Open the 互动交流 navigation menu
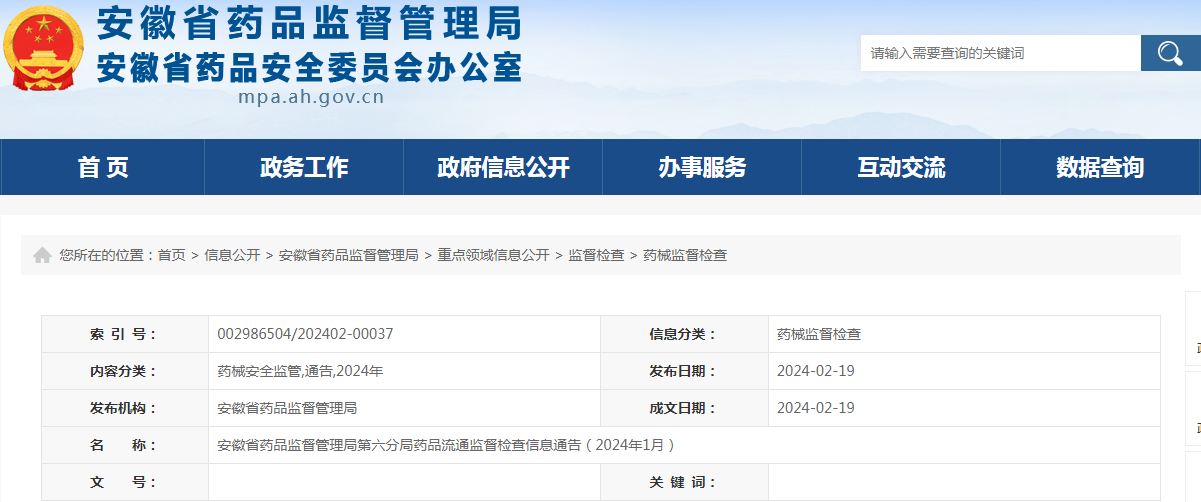 (x=901, y=167)
